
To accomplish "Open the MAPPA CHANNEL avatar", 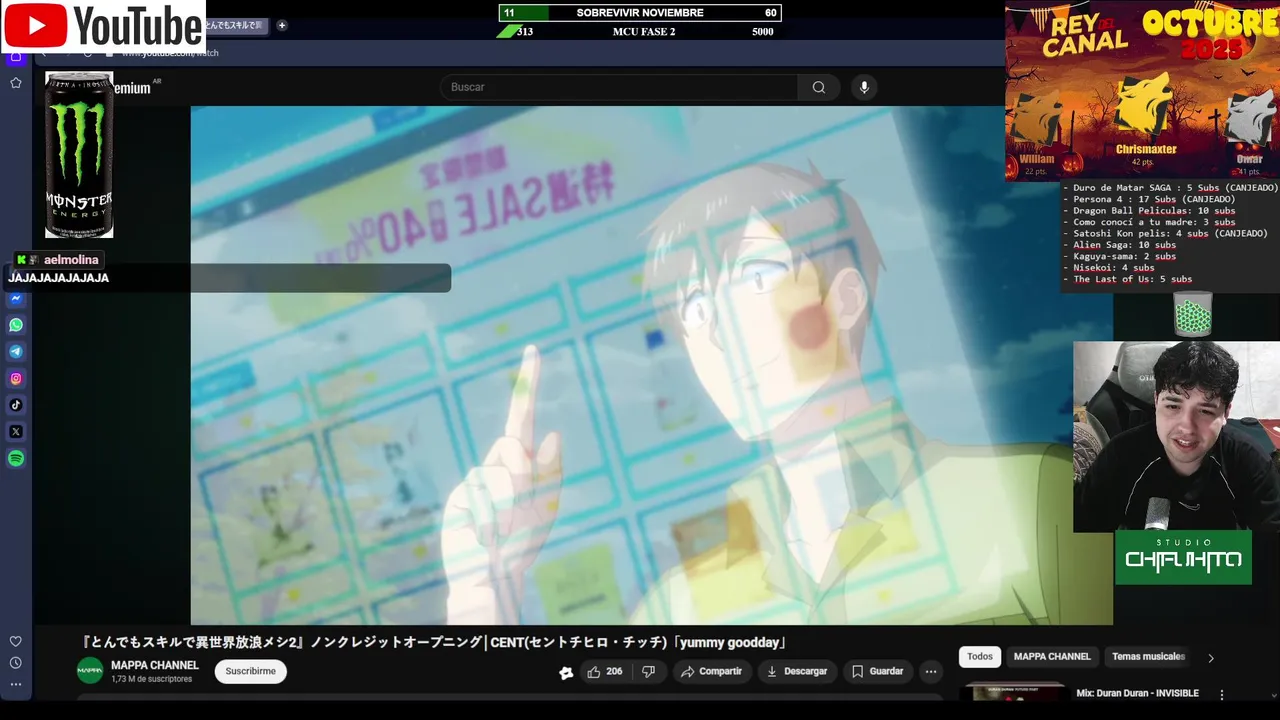I will coord(90,671).
